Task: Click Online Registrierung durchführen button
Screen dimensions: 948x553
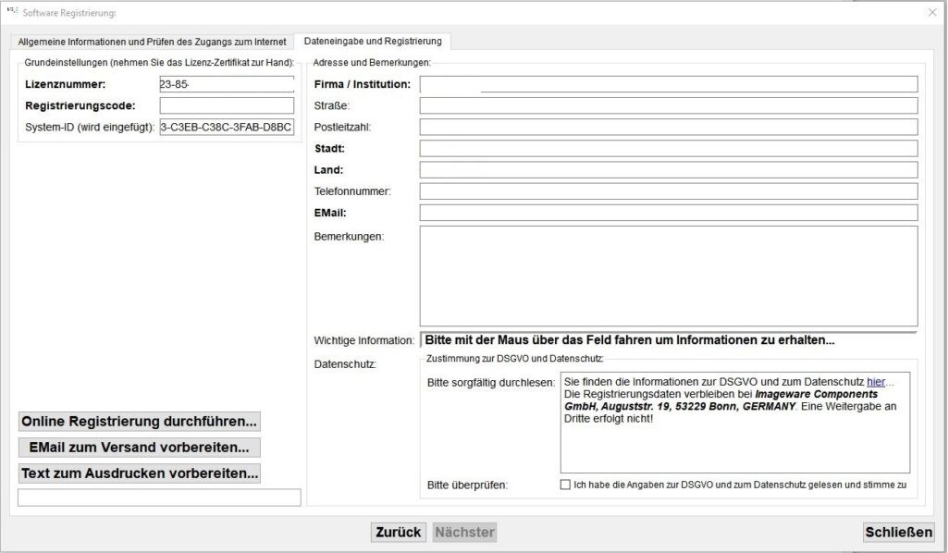Action: pyautogui.click(x=140, y=421)
